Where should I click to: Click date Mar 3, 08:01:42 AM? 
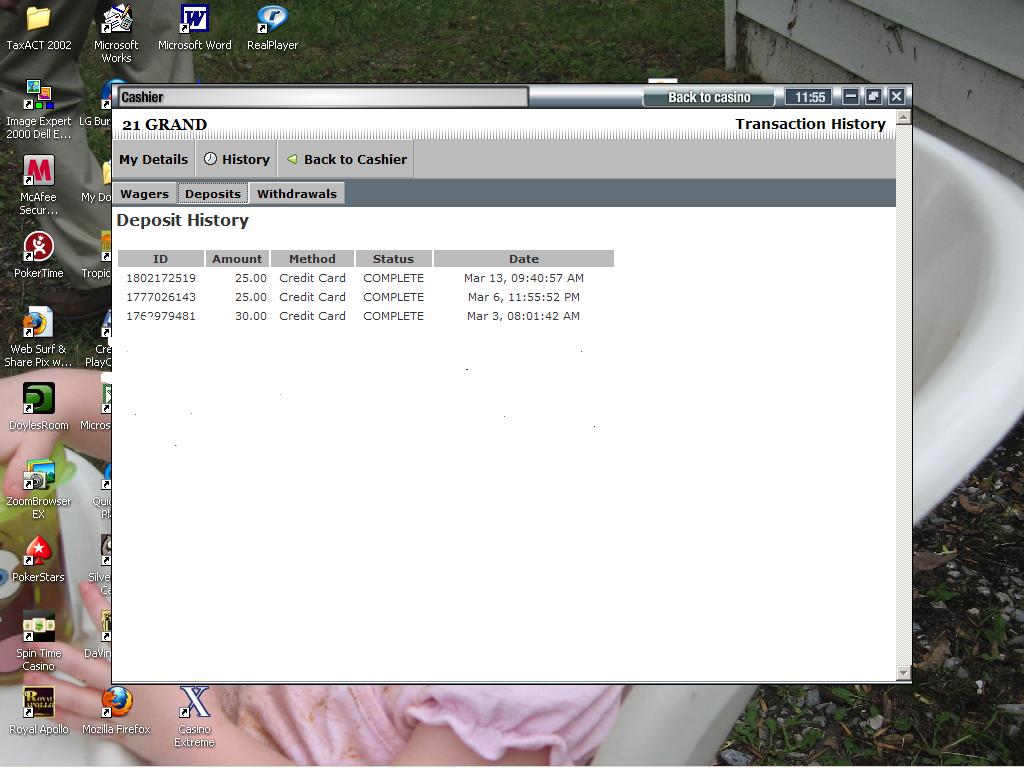click(x=524, y=316)
